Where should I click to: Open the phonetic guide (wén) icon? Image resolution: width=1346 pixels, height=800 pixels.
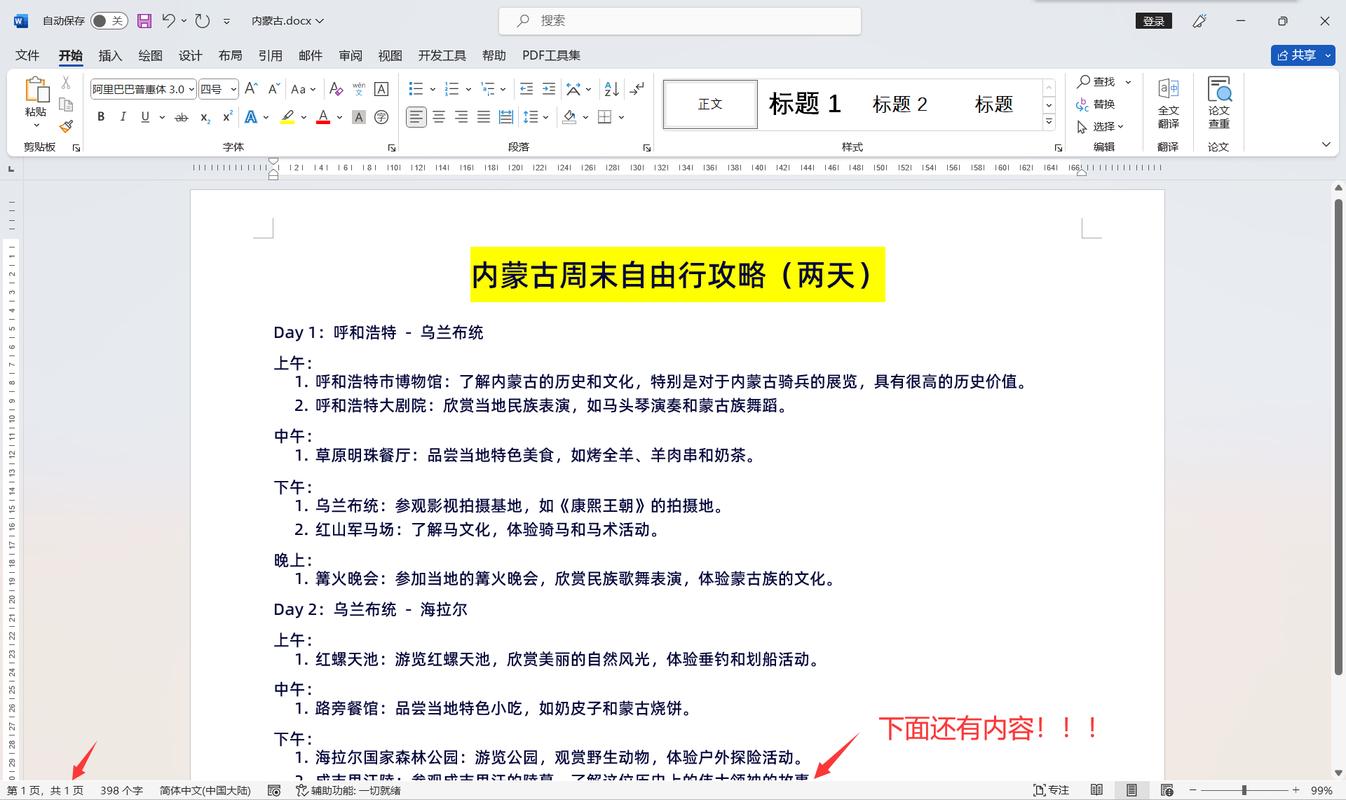tap(359, 89)
